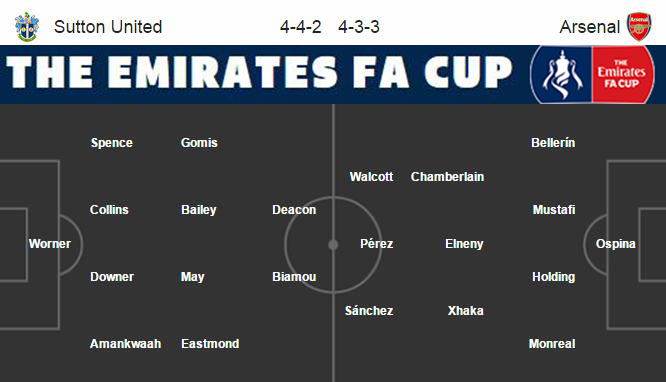This screenshot has height=382, width=666.
Task: Click Eastmond in Sutton's midfield
Action: [x=210, y=343]
